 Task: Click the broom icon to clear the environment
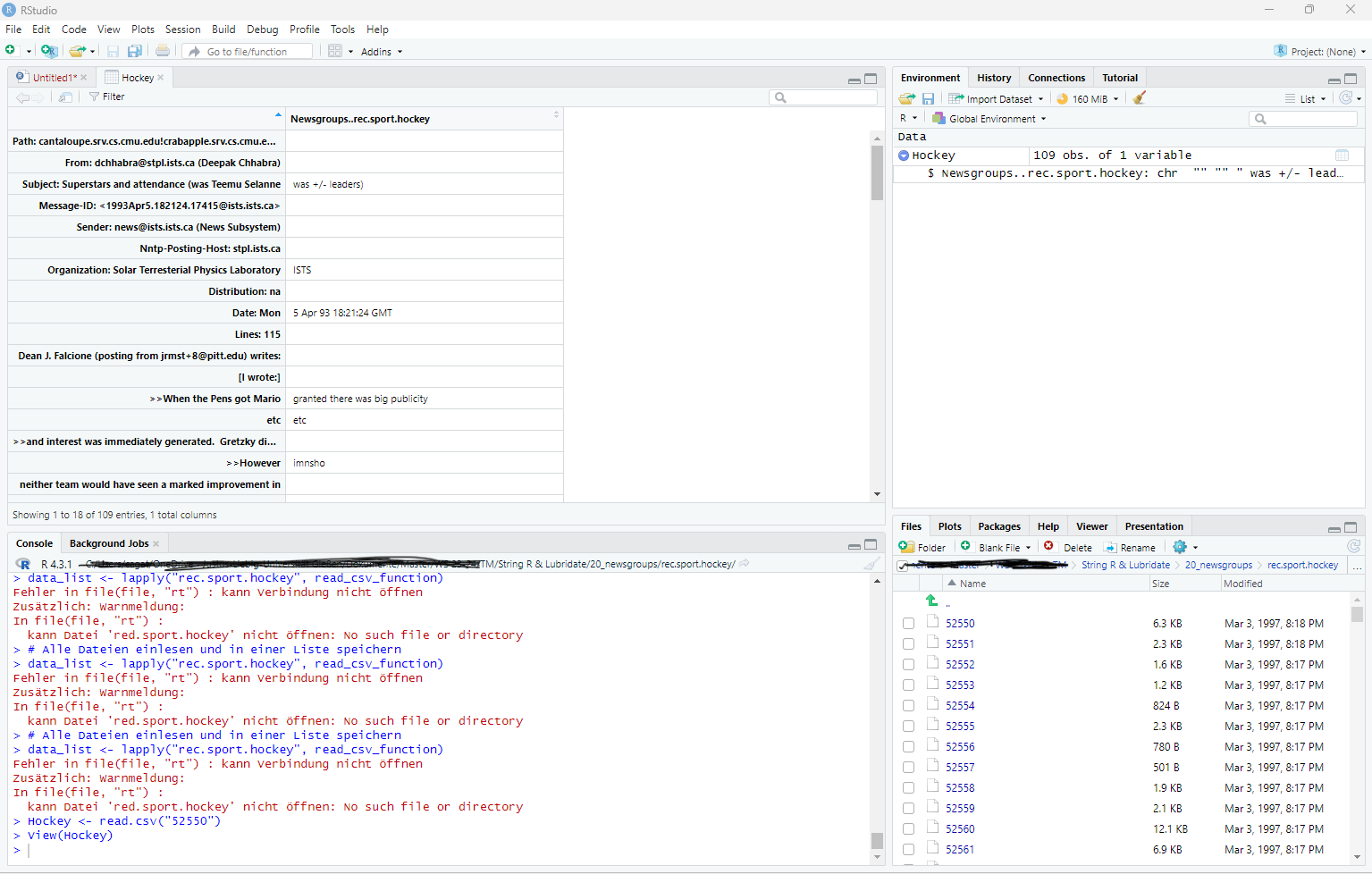1139,98
